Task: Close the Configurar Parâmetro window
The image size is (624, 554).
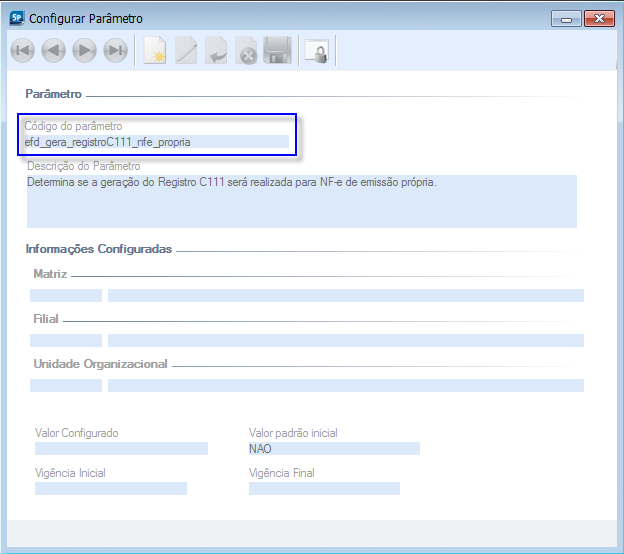Action: 599,19
